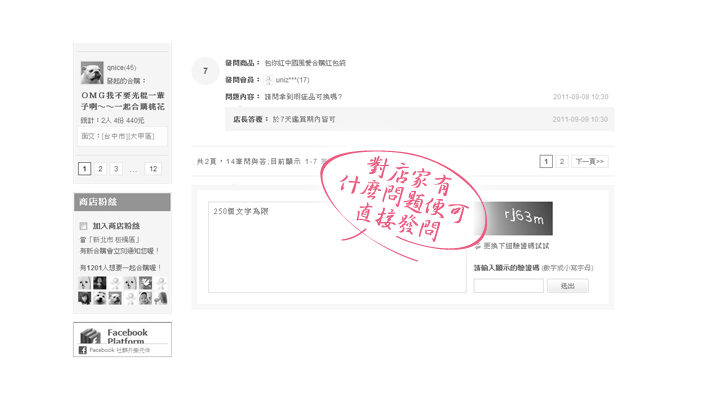The image size is (721, 400).
Task: Click the avatar icon beside uniz***(17)
Action: coord(268,80)
